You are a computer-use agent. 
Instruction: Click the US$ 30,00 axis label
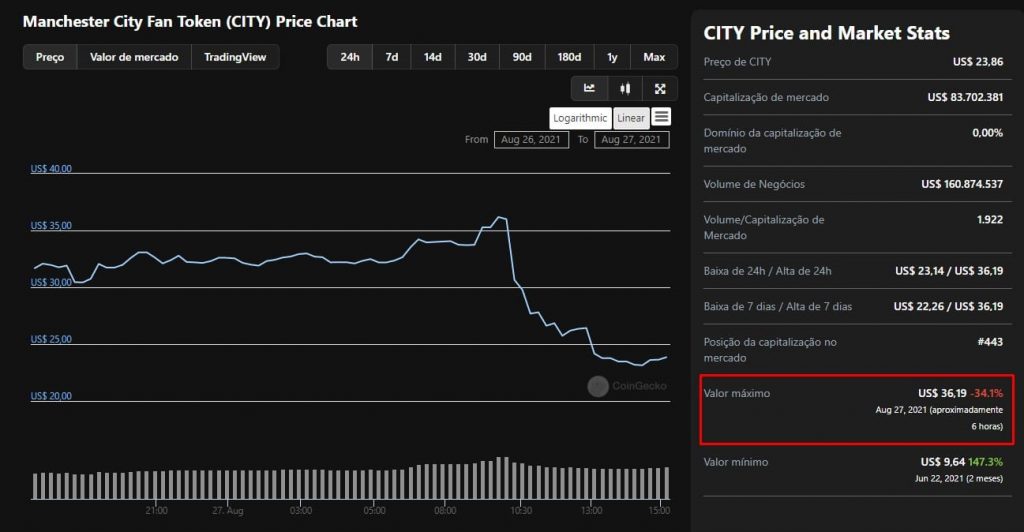[x=51, y=282]
